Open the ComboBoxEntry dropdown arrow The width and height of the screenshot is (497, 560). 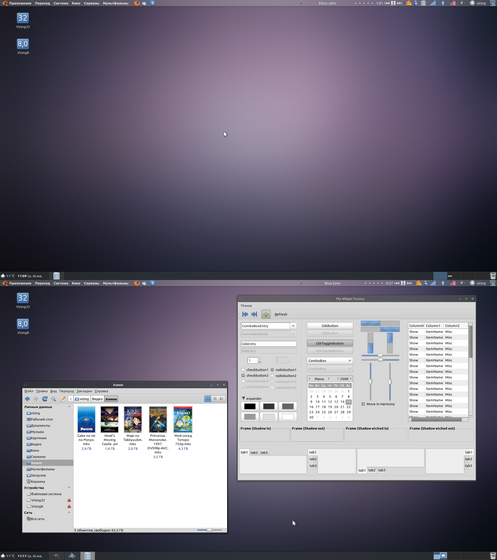[x=293, y=326]
